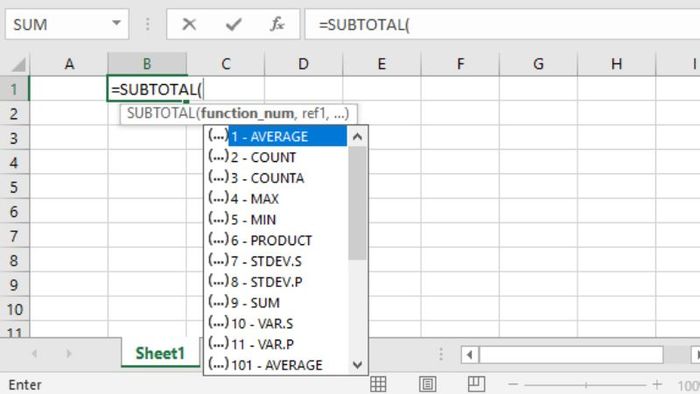
Task: Zoom in with the plus icon
Action: pyautogui.click(x=657, y=384)
